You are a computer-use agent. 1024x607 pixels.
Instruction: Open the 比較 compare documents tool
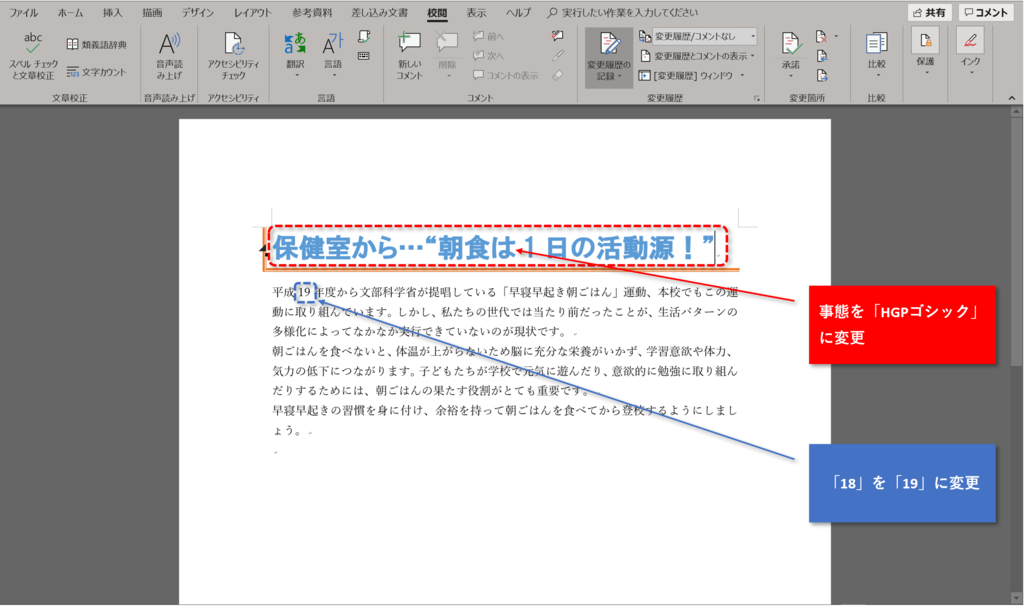tap(876, 55)
